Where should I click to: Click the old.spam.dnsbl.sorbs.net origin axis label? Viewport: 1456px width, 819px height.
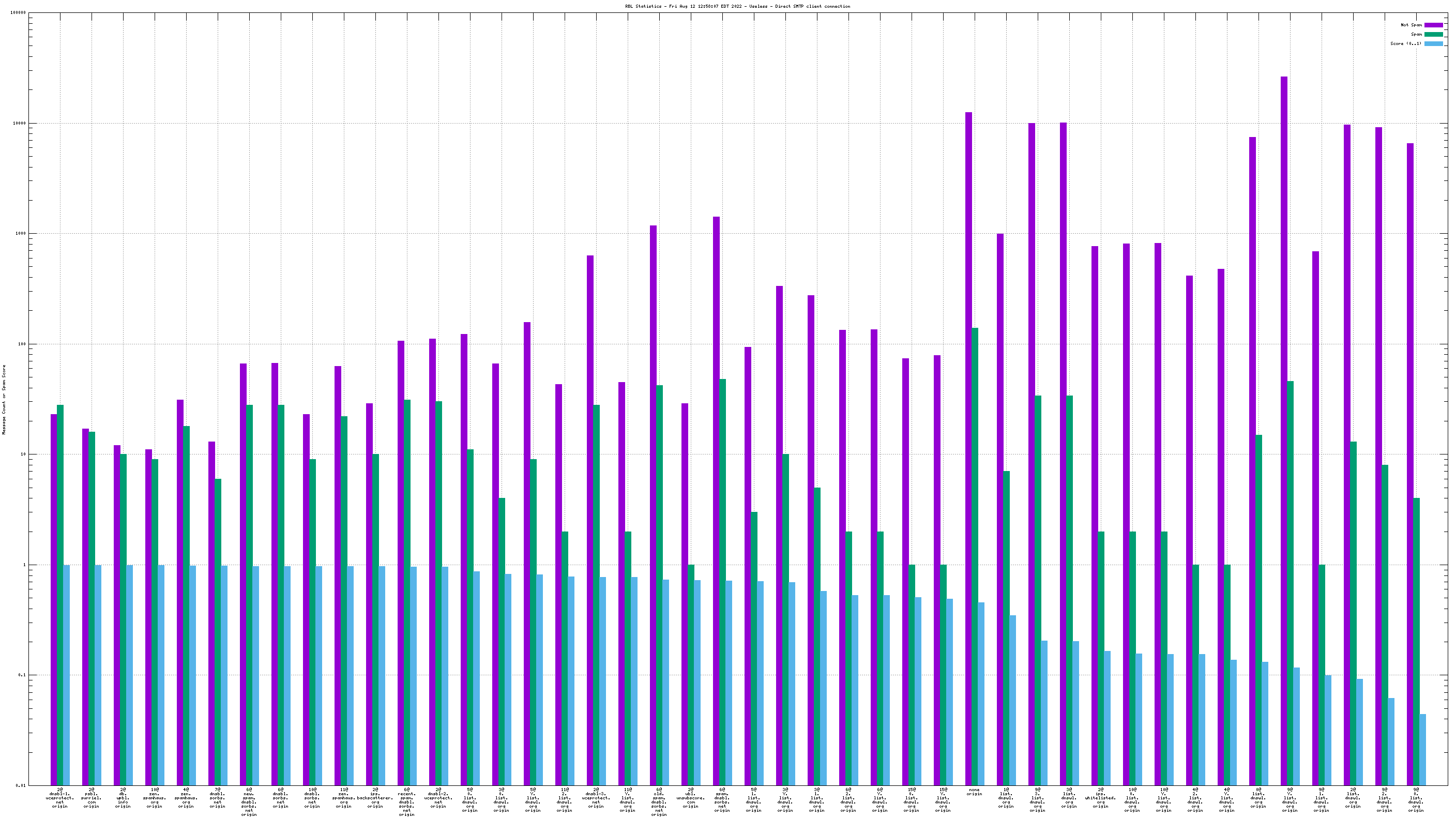point(659,801)
